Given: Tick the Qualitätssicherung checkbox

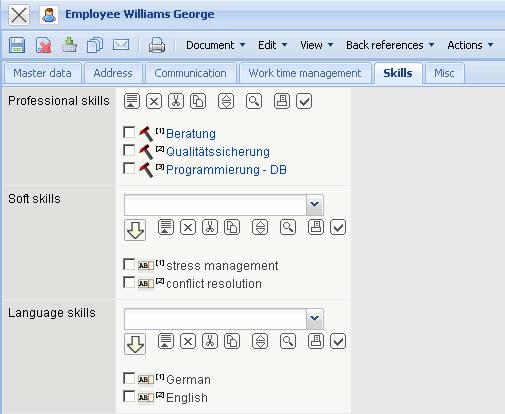Looking at the screenshot, I should click(x=129, y=150).
